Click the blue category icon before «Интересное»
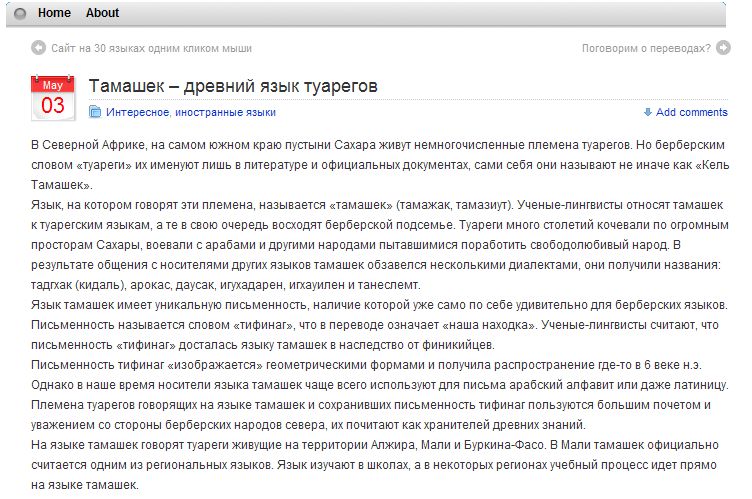 (96, 112)
